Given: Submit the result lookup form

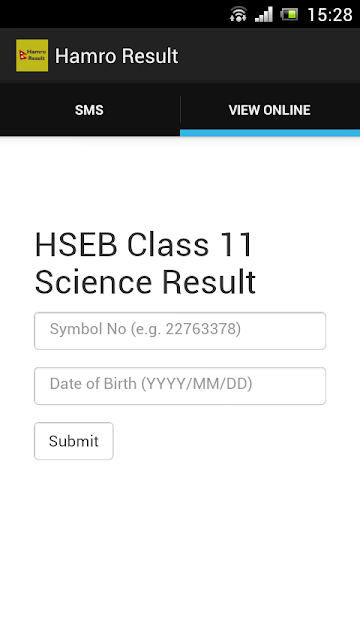Looking at the screenshot, I should (x=74, y=441).
